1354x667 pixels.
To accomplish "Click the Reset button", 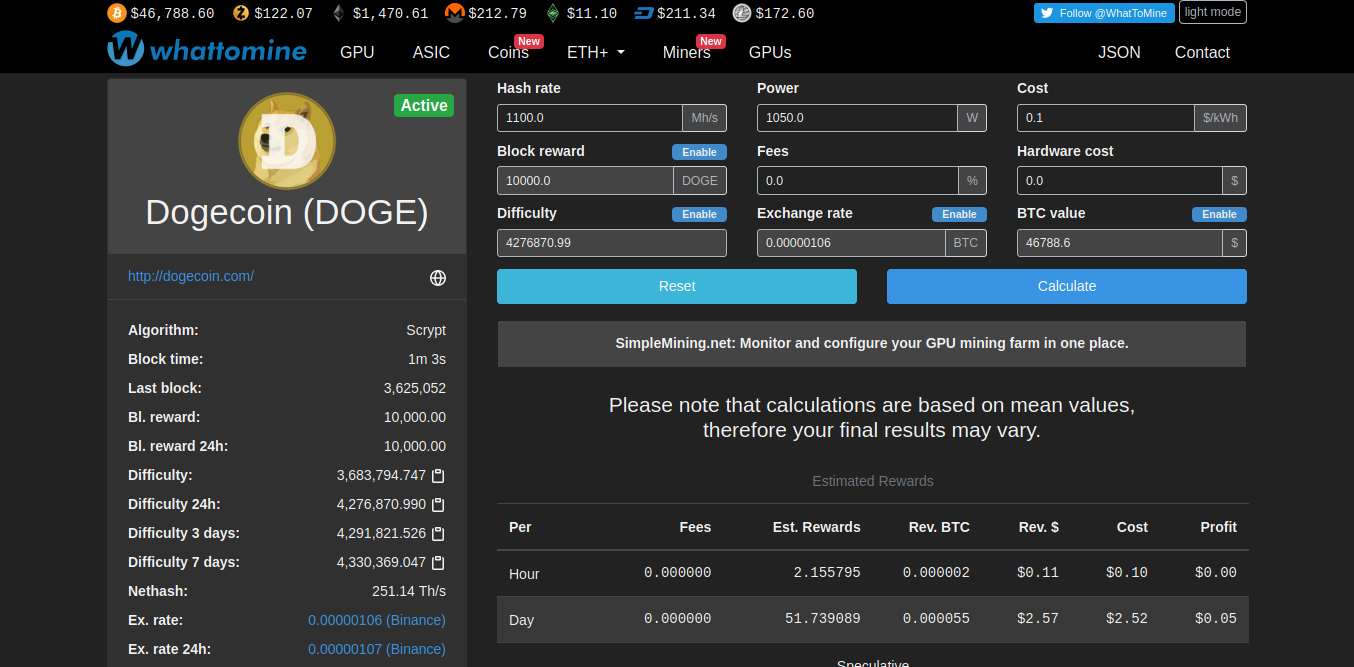I will click(677, 286).
